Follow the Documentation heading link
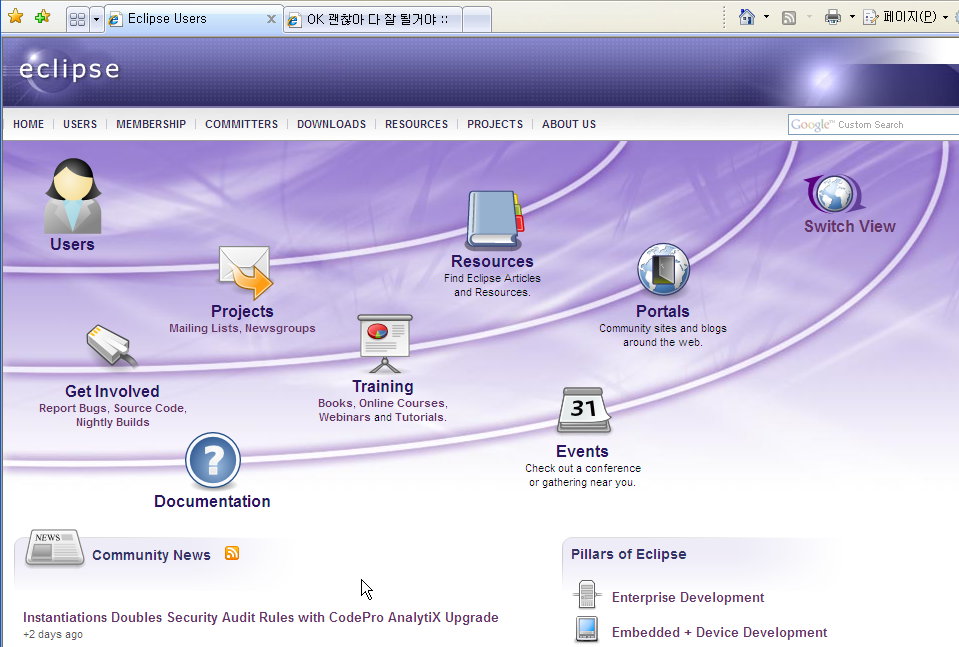The image size is (959, 647). click(x=212, y=501)
